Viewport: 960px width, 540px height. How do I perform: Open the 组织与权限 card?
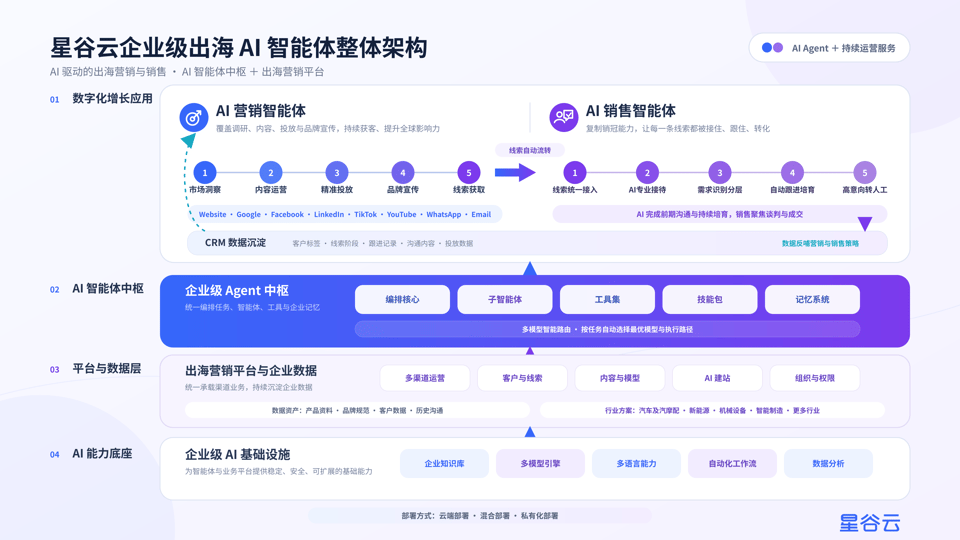815,378
